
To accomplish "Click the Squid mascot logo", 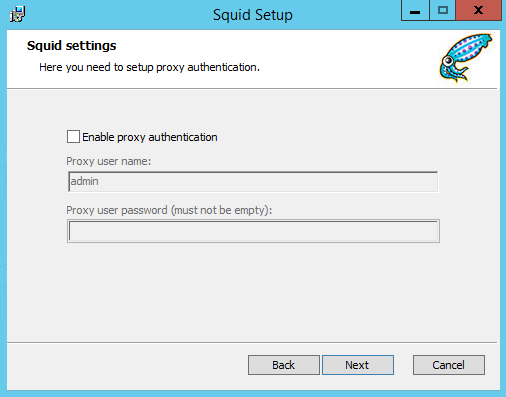I will (466, 58).
